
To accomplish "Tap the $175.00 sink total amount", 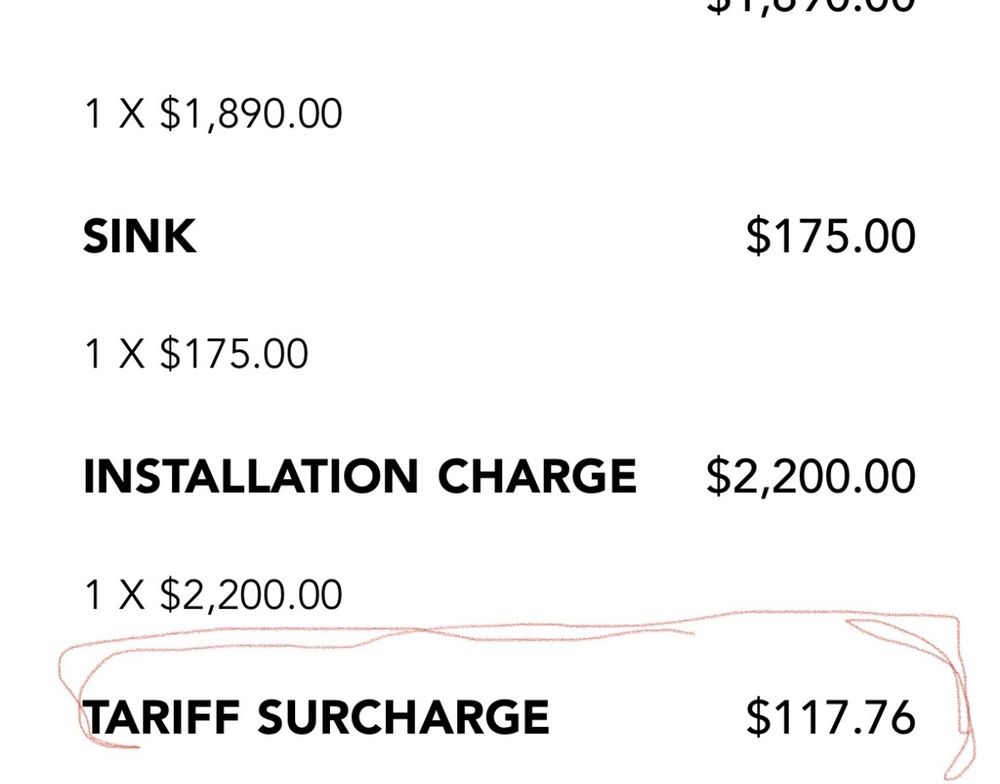I will [x=831, y=236].
